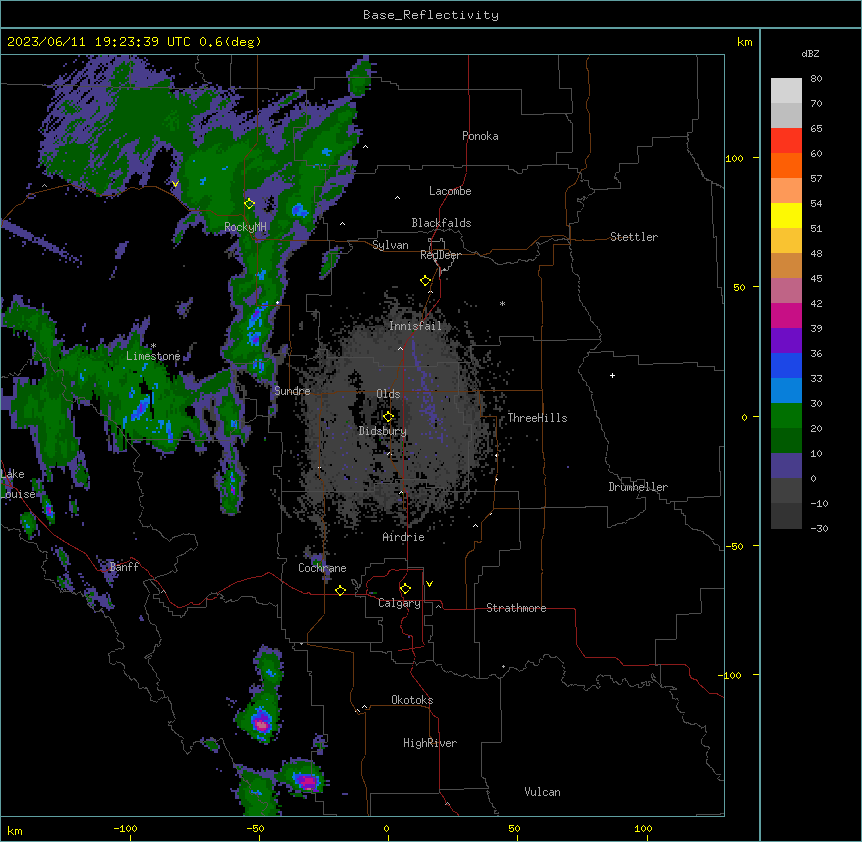Click the Airdrie city label

point(404,537)
